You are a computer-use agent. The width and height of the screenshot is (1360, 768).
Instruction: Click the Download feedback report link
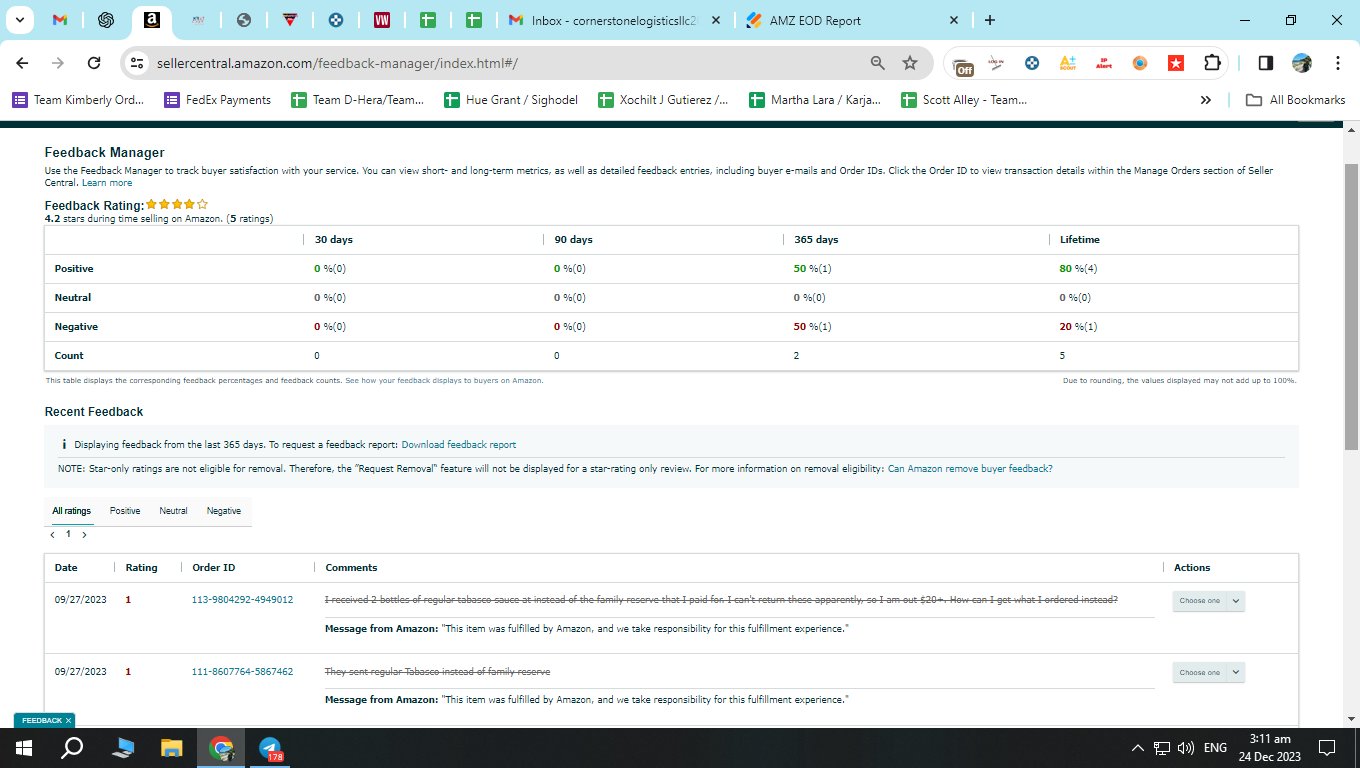click(459, 444)
